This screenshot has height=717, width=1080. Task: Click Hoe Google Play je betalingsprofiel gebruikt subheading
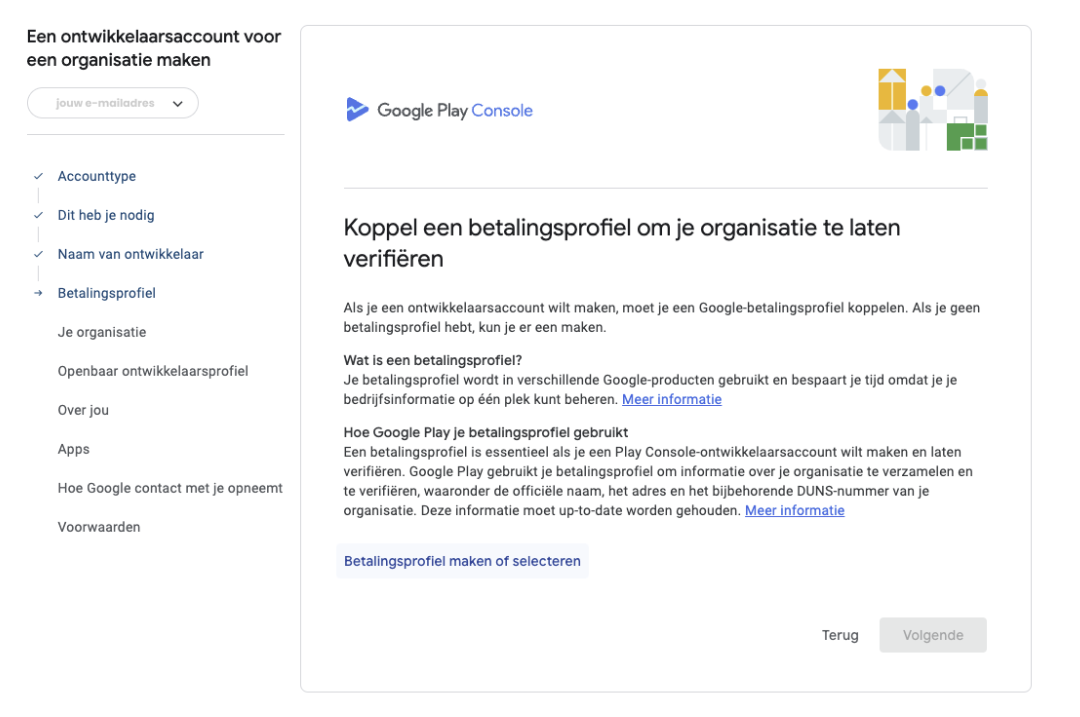click(486, 433)
